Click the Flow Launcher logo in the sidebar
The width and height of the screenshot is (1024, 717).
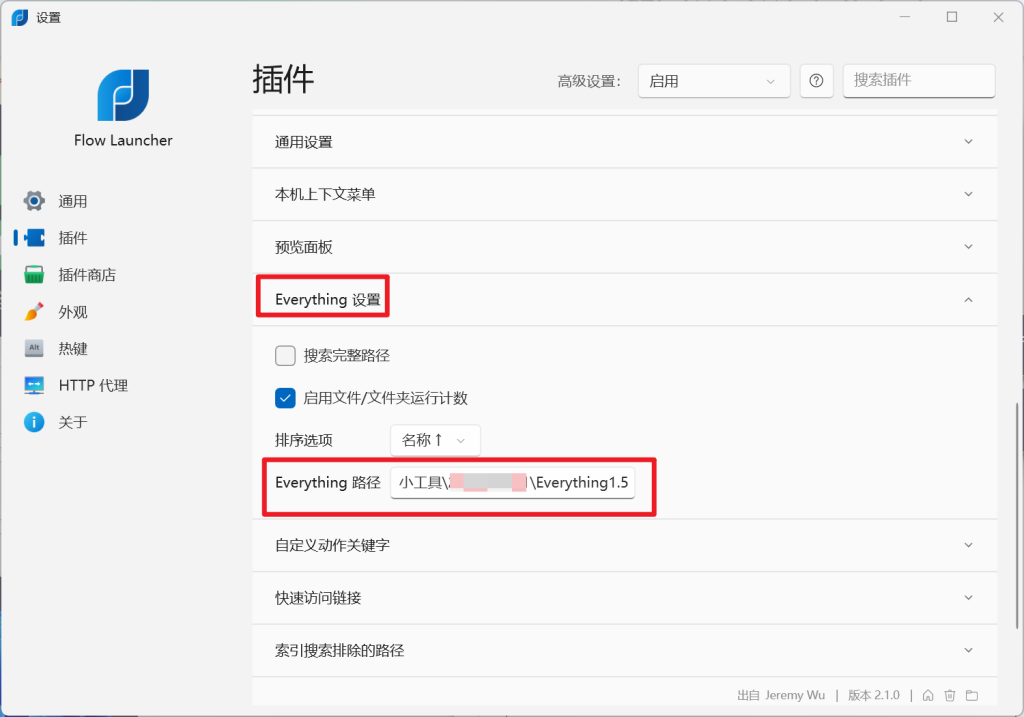(x=123, y=95)
